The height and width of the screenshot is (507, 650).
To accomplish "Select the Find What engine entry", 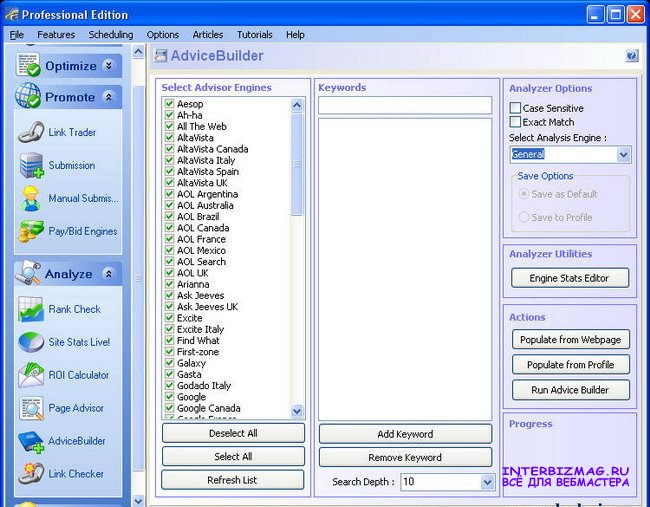I will click(x=198, y=340).
